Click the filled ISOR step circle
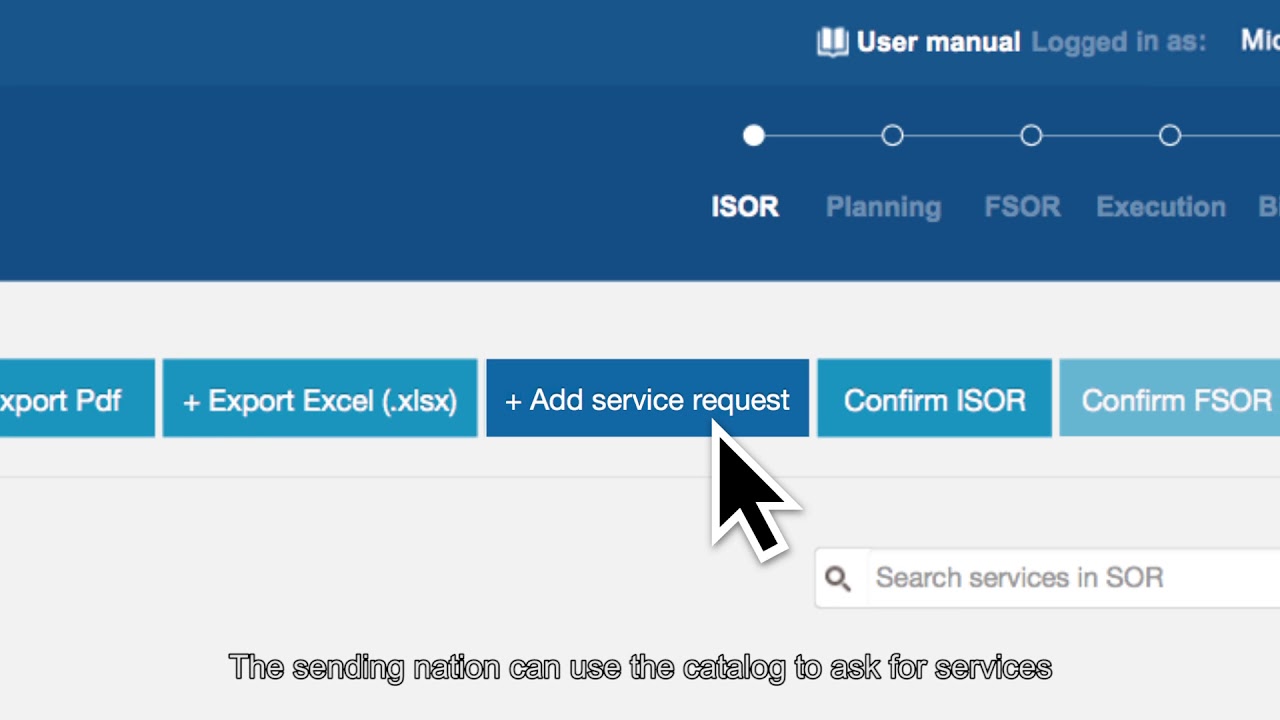This screenshot has width=1280, height=720. coord(754,136)
